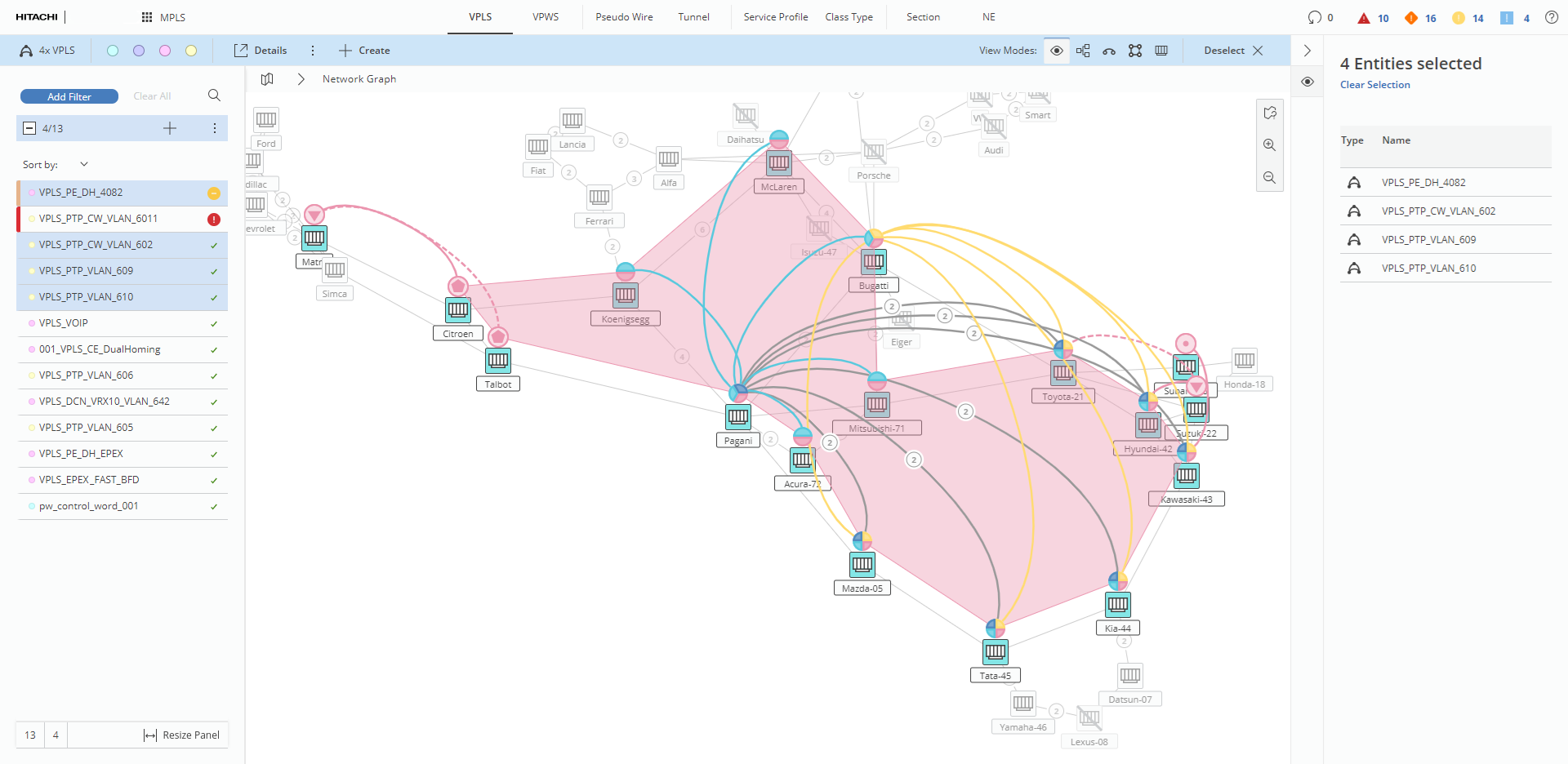Expand the Sort by dropdown

tap(83, 164)
